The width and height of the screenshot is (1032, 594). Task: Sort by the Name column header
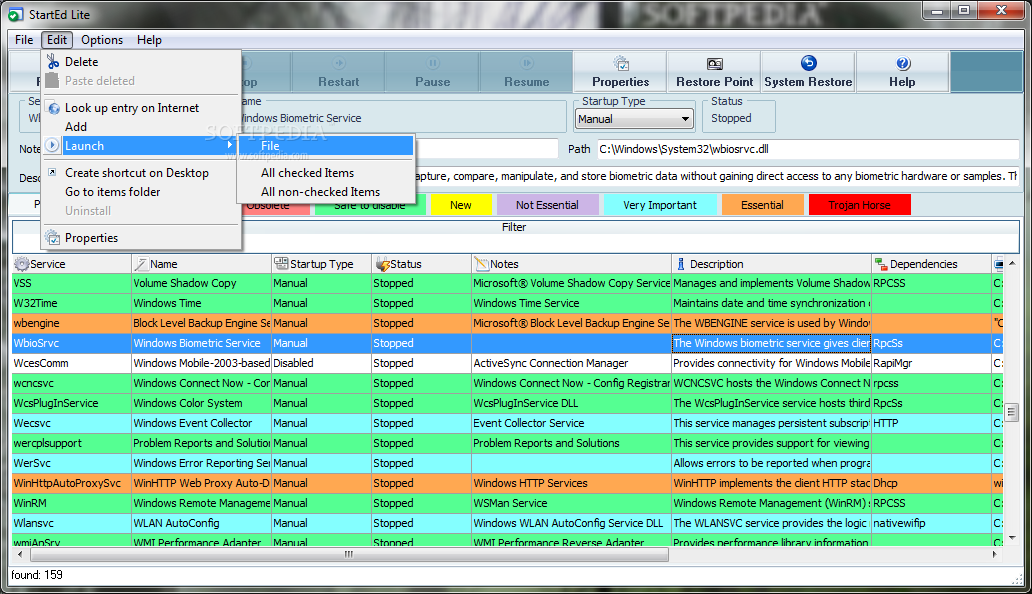pos(201,264)
